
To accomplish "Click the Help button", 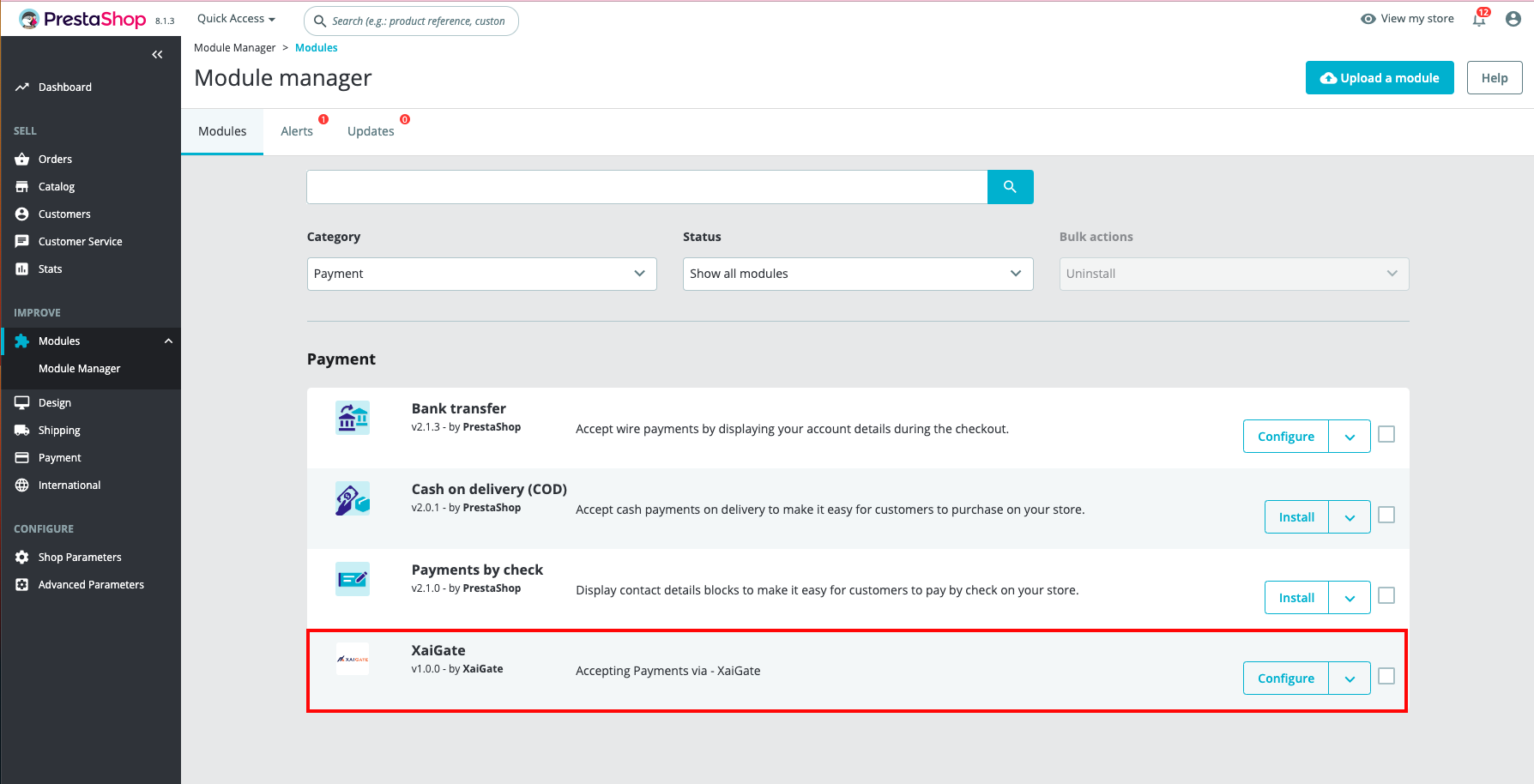I will coord(1495,78).
